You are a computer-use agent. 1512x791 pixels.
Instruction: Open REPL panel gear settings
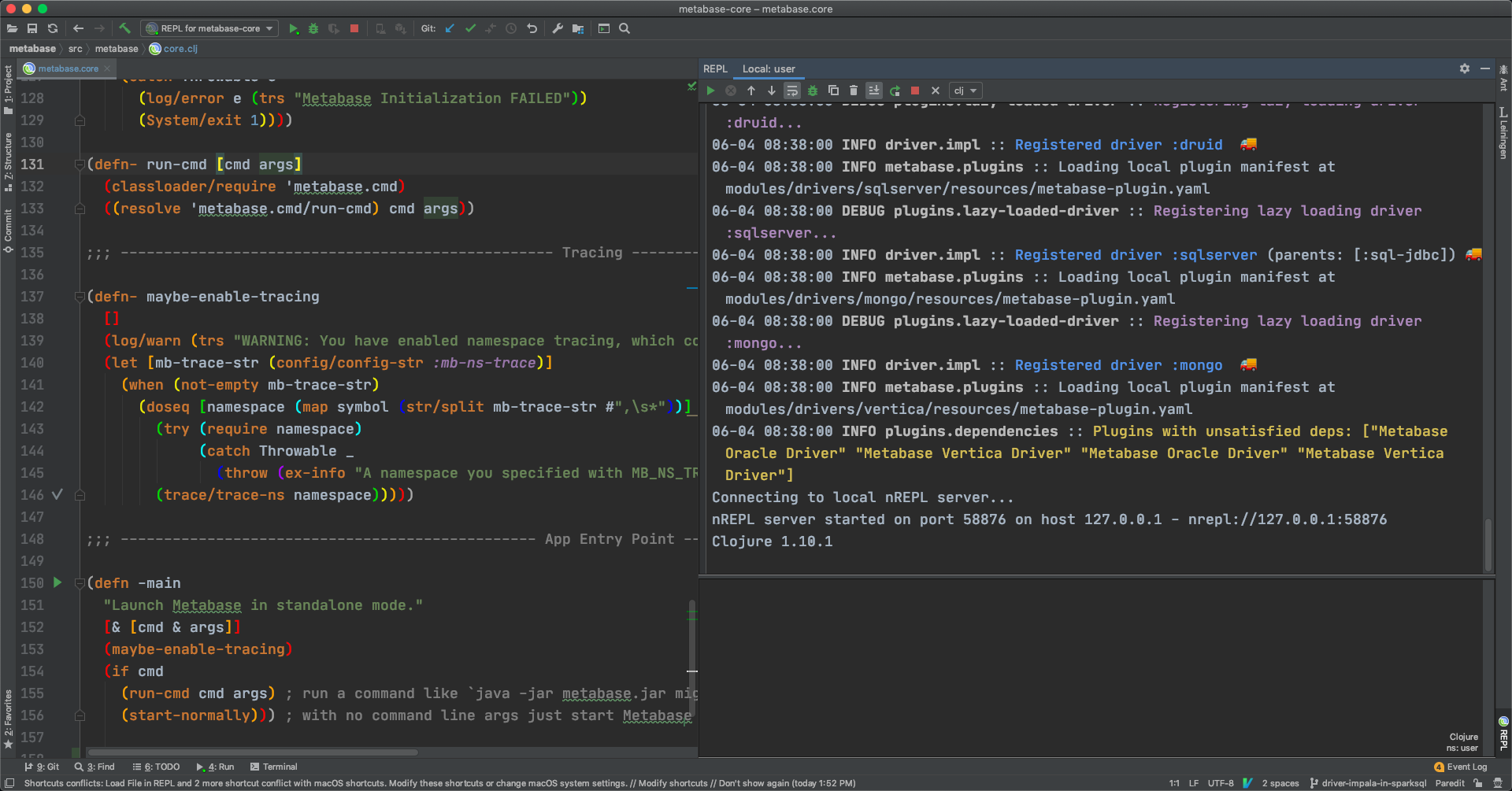point(1465,68)
